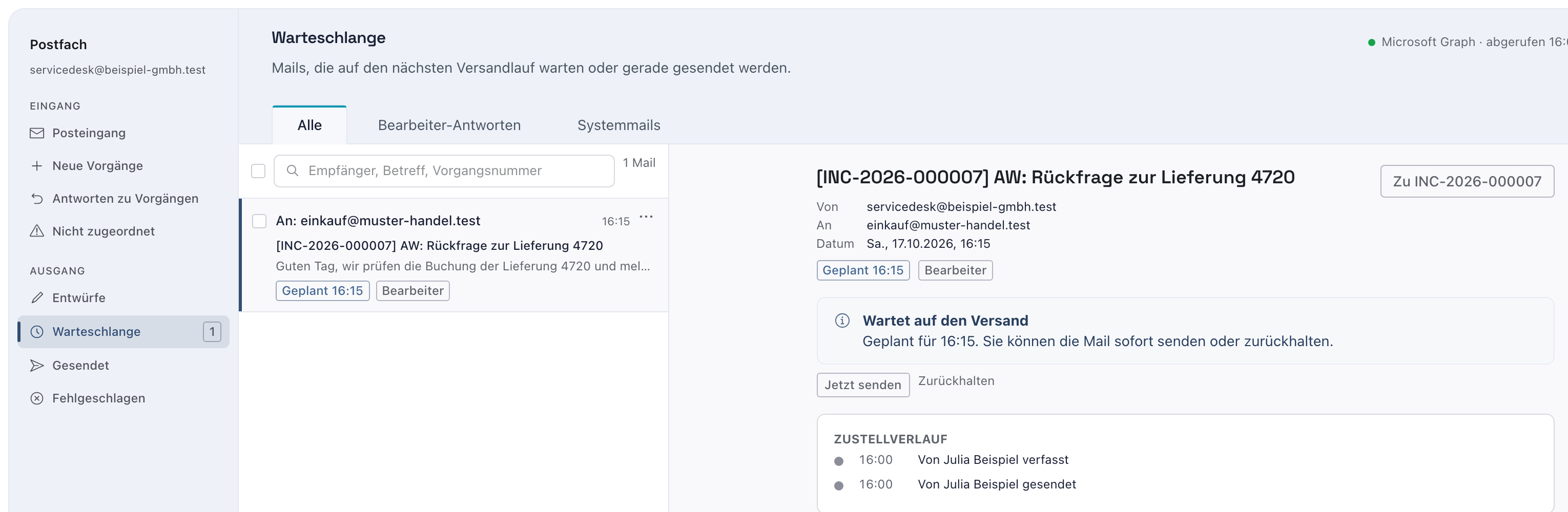Open the Entwürfe folder
This screenshot has height=512, width=1568.
click(x=123, y=298)
